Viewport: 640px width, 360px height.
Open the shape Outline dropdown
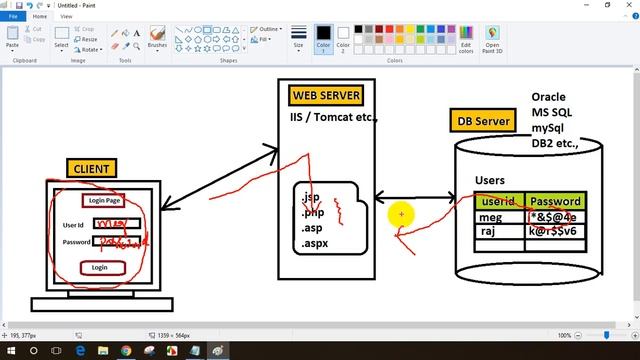[x=266, y=29]
